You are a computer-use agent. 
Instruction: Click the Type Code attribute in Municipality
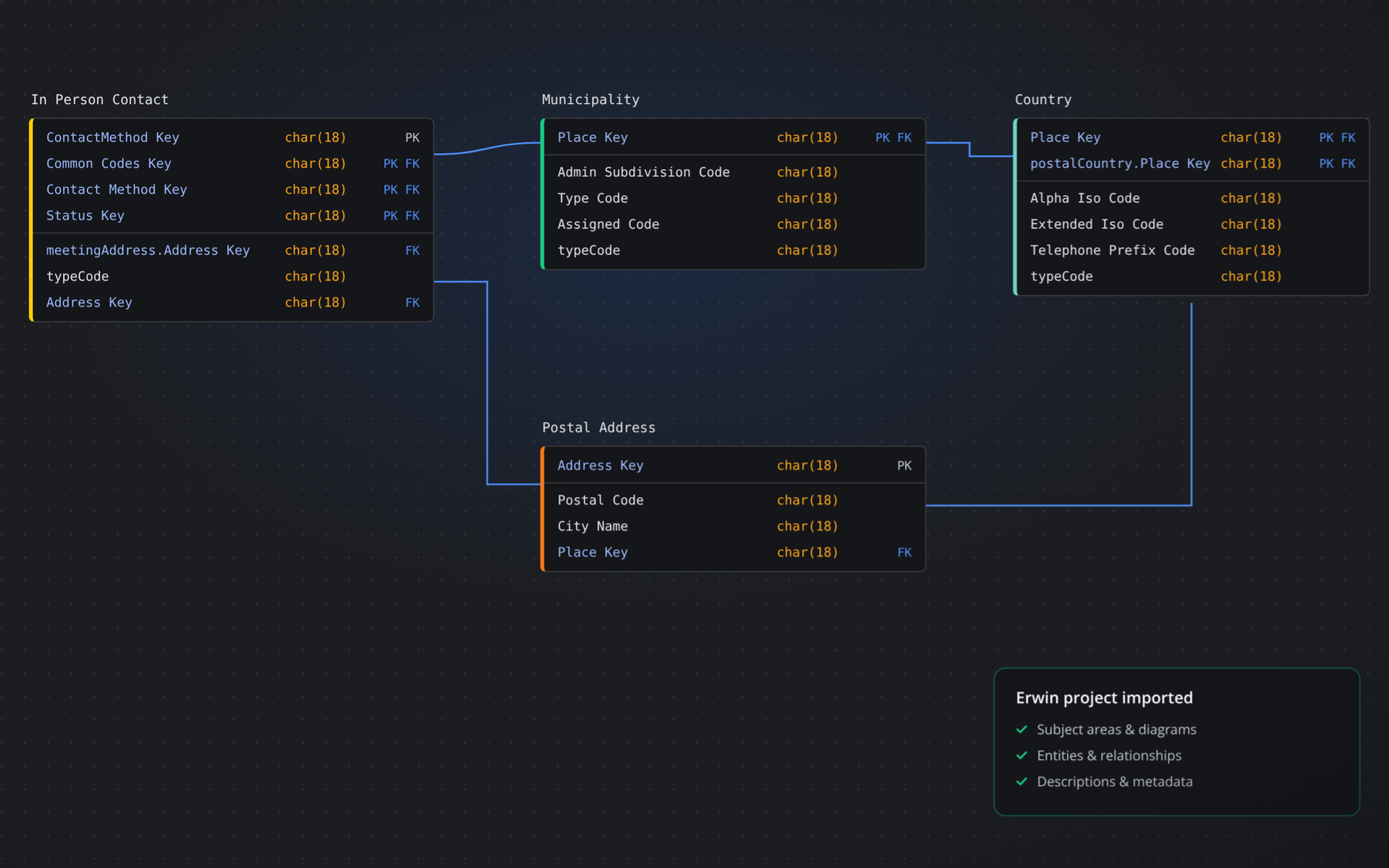(734, 198)
